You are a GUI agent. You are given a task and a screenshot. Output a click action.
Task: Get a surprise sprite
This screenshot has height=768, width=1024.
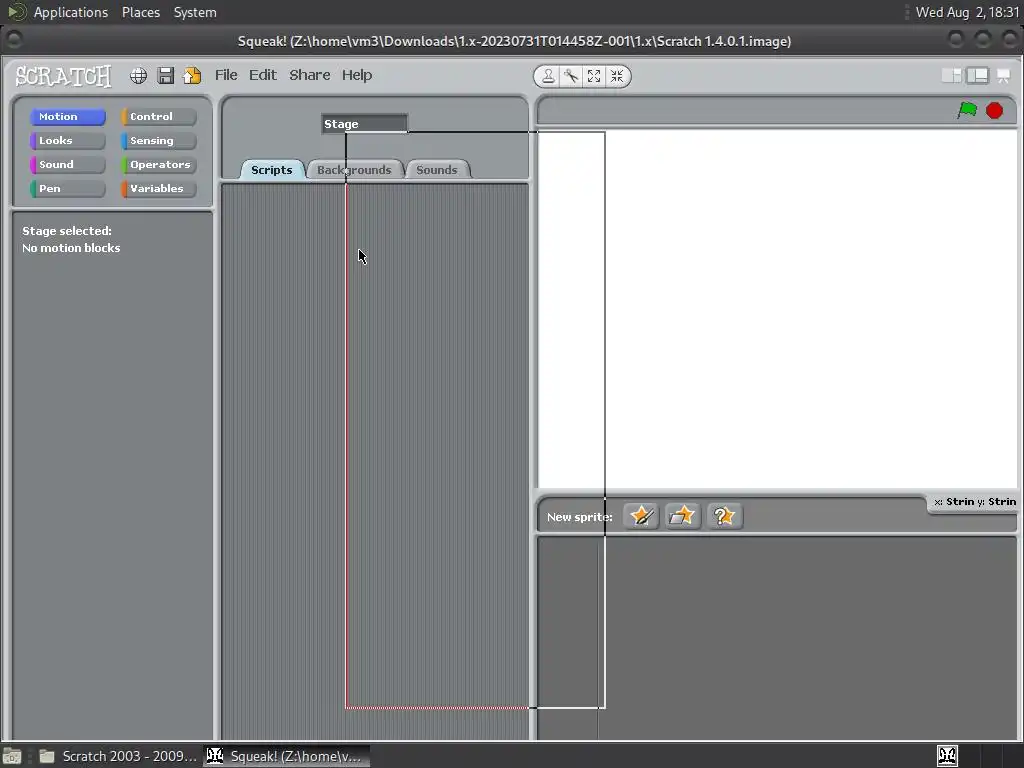(724, 516)
